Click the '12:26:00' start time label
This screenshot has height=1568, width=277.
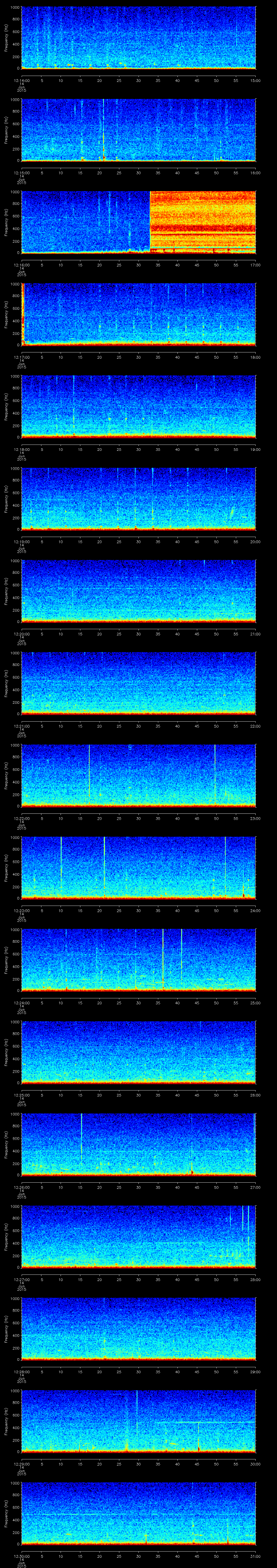pos(21,1187)
